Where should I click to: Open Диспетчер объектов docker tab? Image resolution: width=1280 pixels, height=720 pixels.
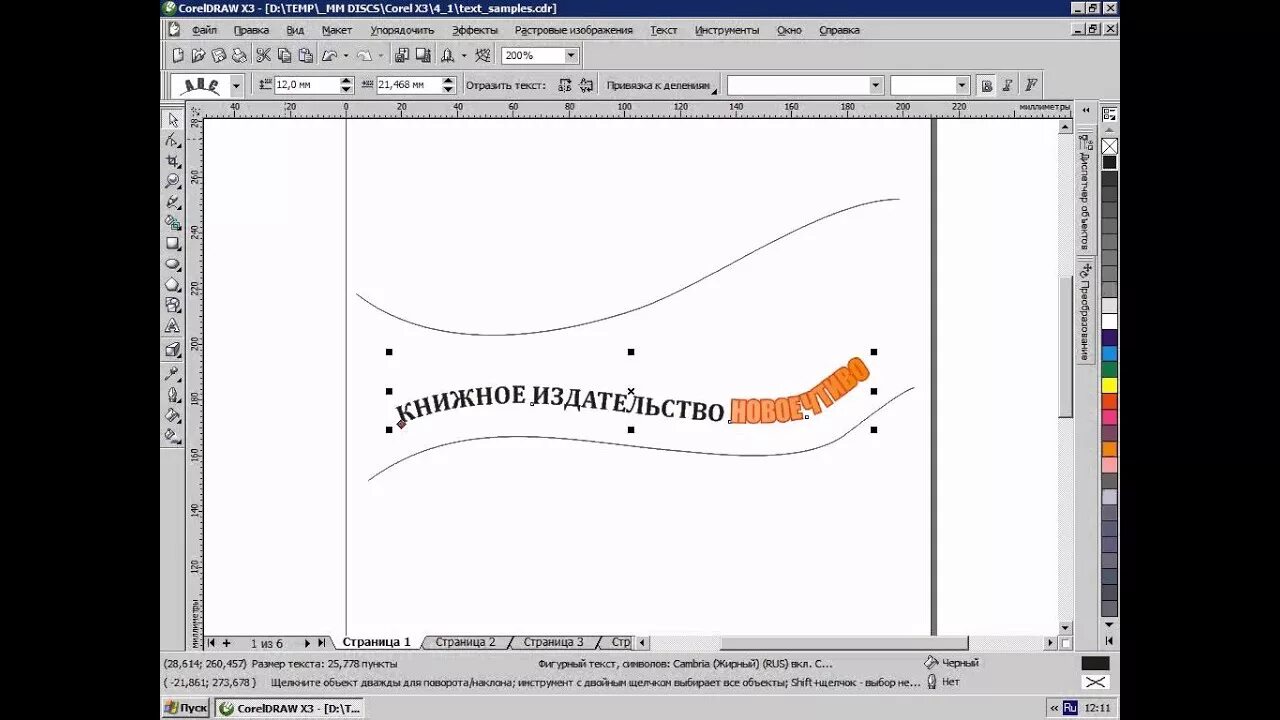click(1085, 190)
